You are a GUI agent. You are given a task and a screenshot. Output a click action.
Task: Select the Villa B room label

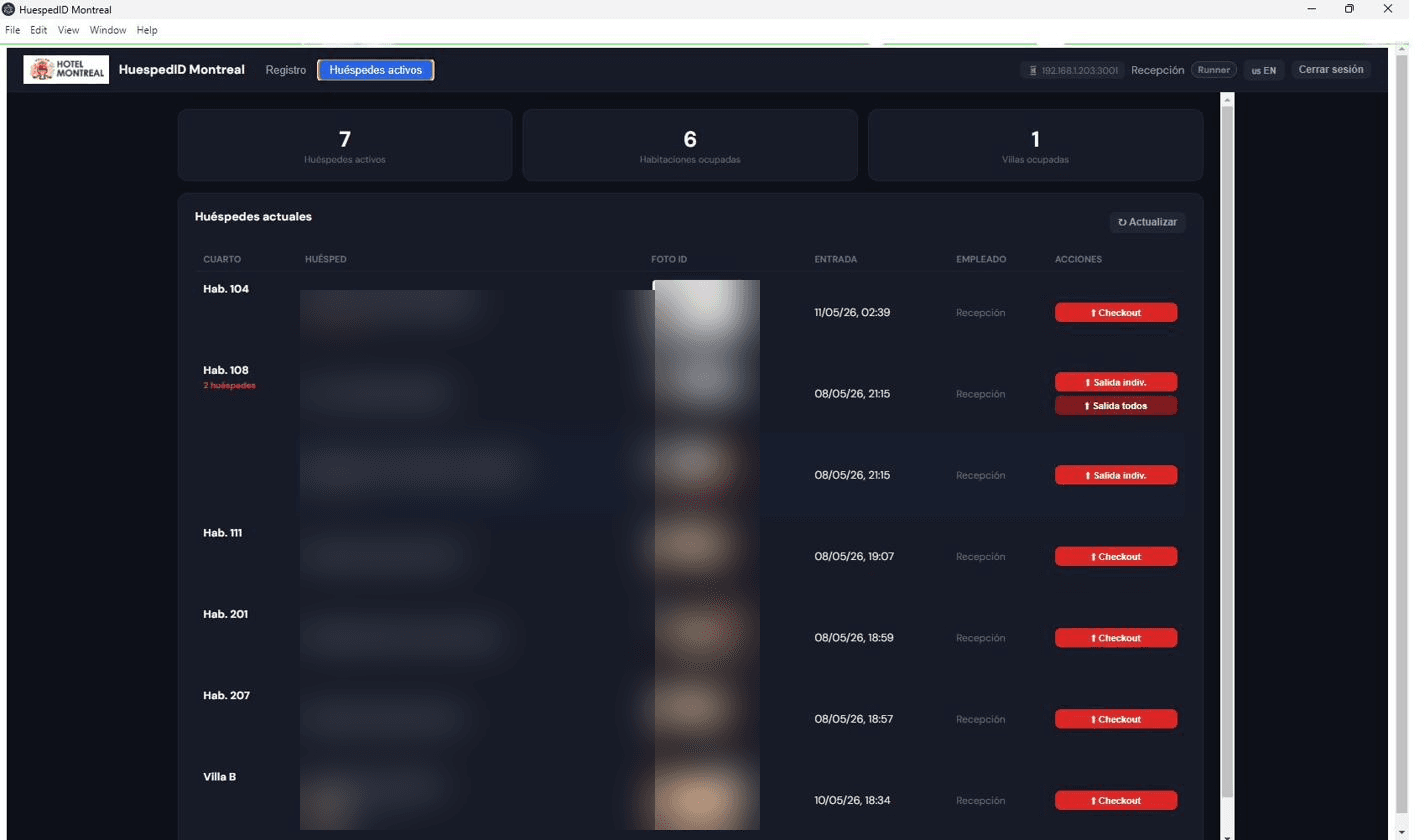click(x=219, y=777)
